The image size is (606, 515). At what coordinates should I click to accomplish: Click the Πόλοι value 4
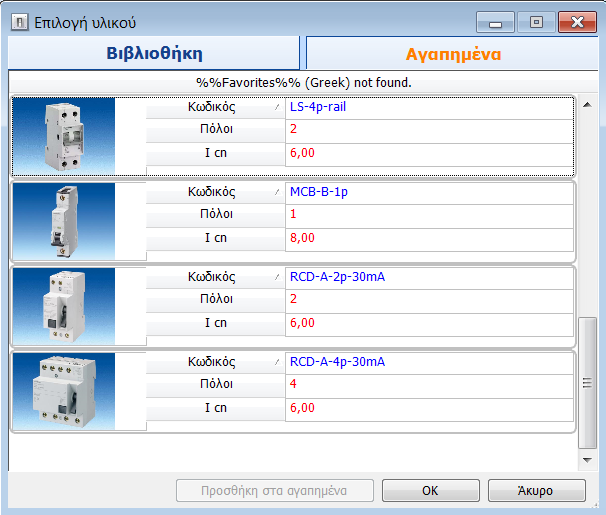tap(293, 384)
